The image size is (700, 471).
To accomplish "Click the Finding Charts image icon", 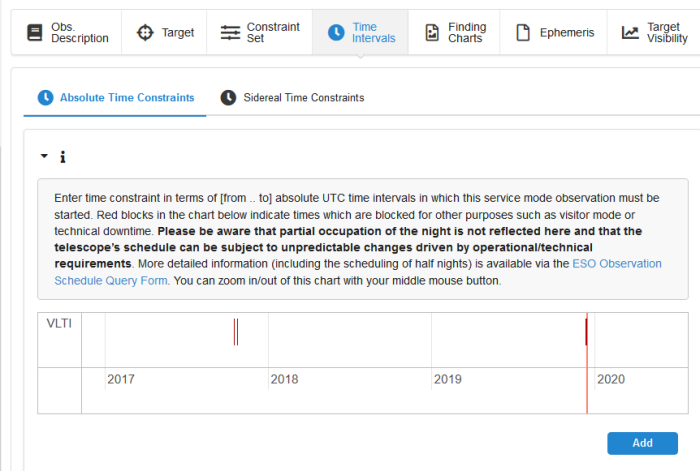I will [x=432, y=33].
